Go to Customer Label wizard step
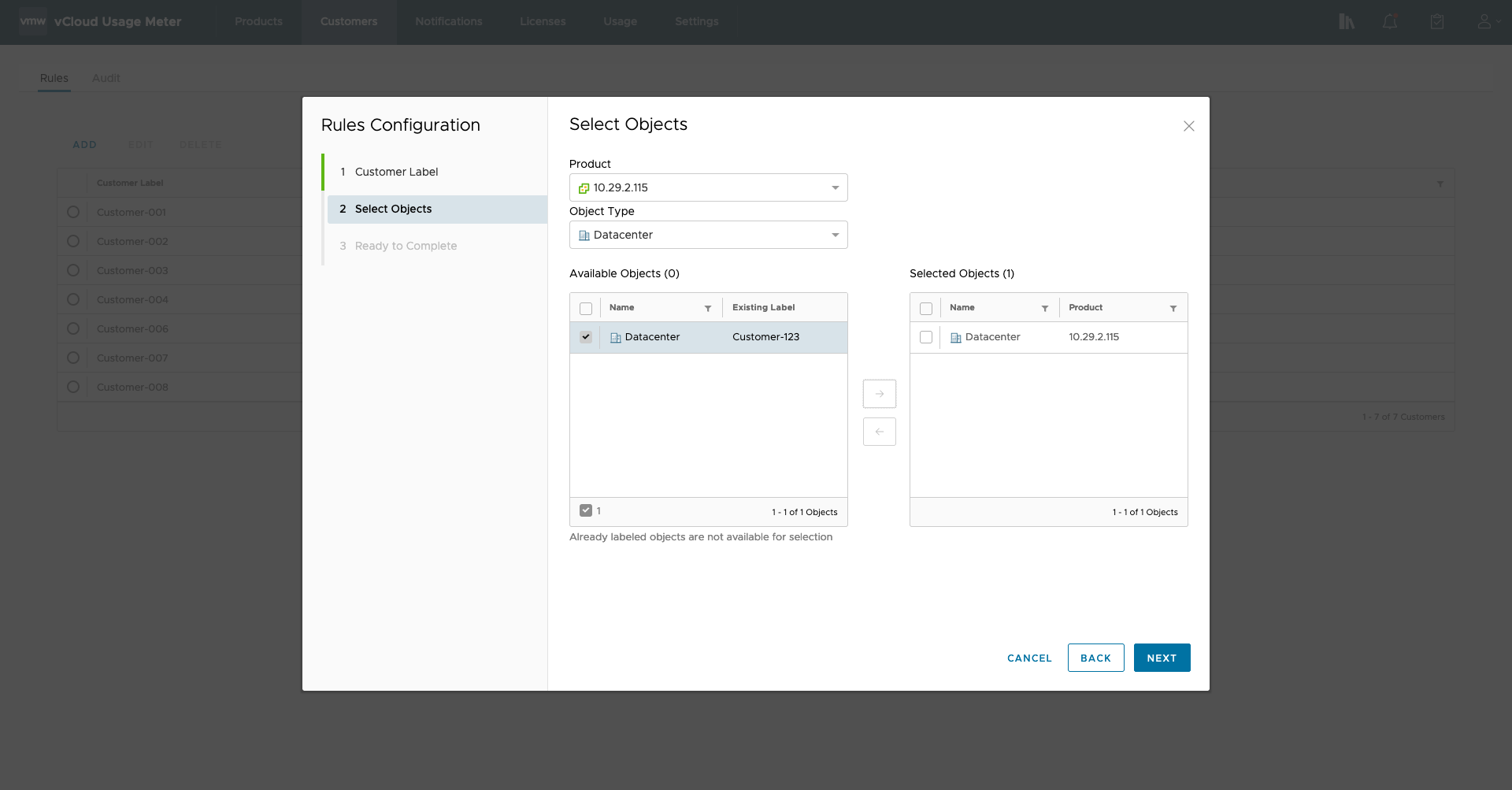Screen dimensions: 1512x790 tap(396, 172)
